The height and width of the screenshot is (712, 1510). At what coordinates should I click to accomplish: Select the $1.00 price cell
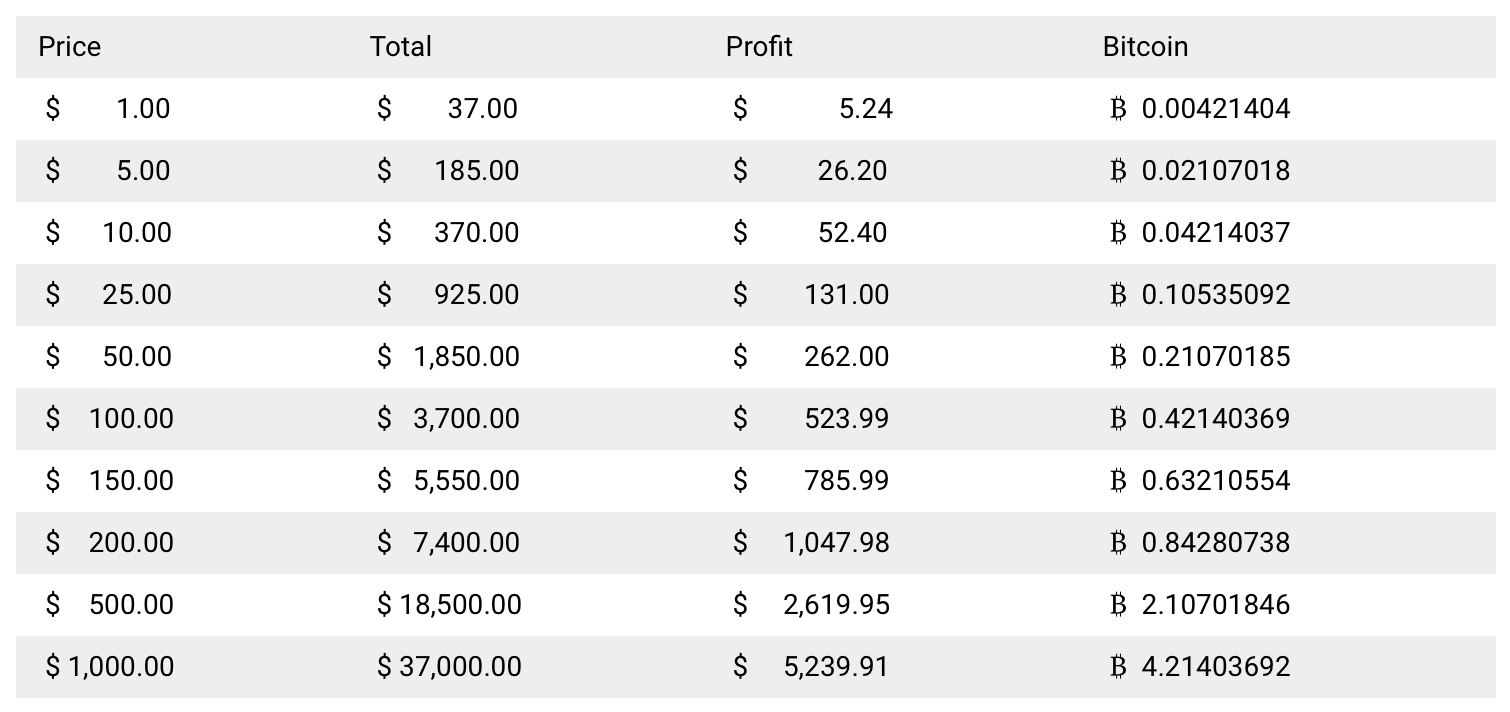109,108
